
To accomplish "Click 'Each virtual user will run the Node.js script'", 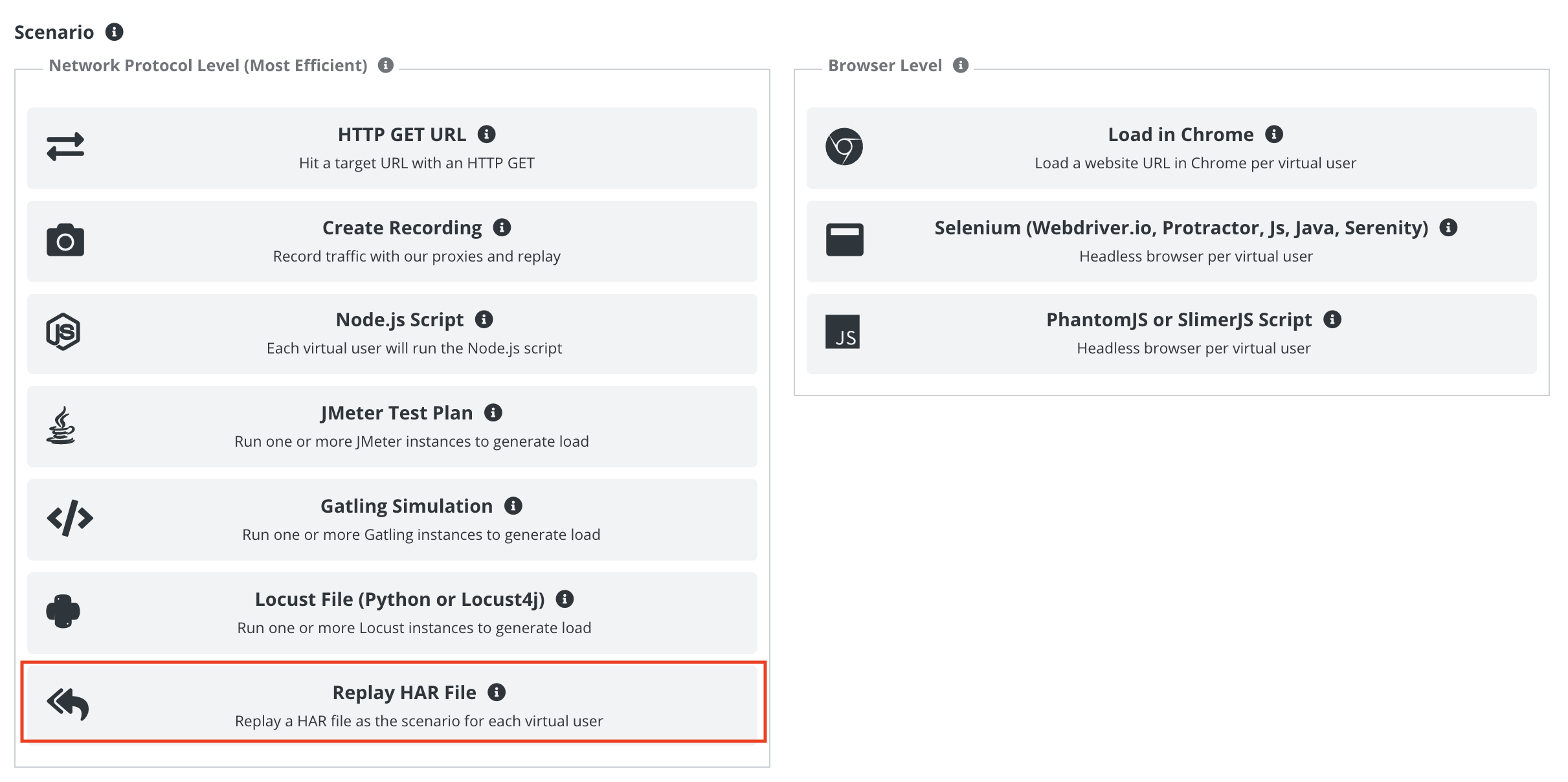I will click(x=414, y=348).
